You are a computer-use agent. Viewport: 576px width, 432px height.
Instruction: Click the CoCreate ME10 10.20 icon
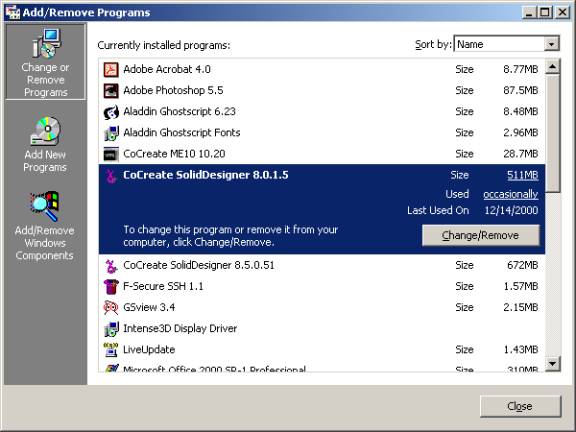click(x=111, y=154)
